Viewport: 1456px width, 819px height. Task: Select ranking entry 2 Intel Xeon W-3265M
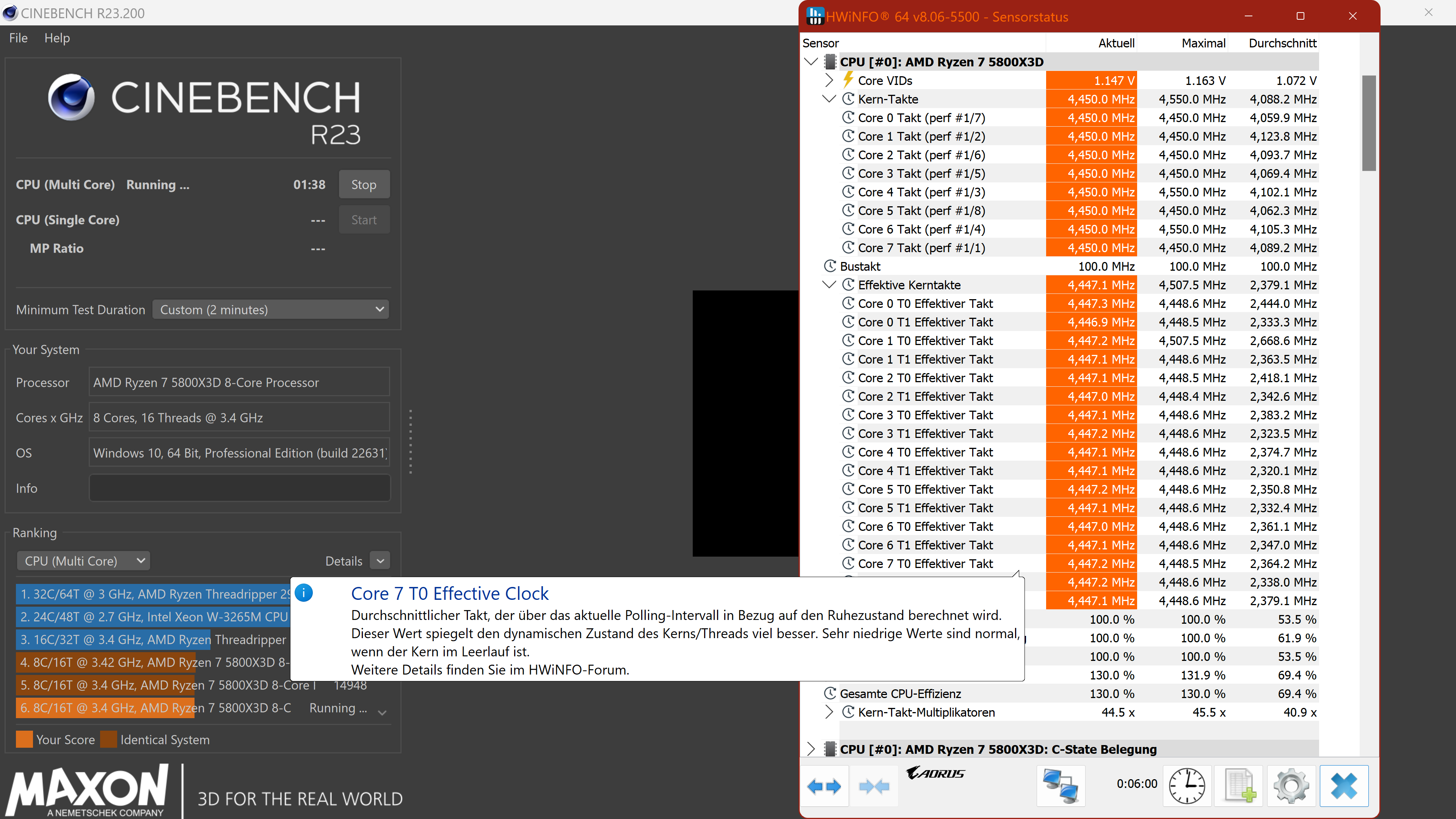point(153,617)
